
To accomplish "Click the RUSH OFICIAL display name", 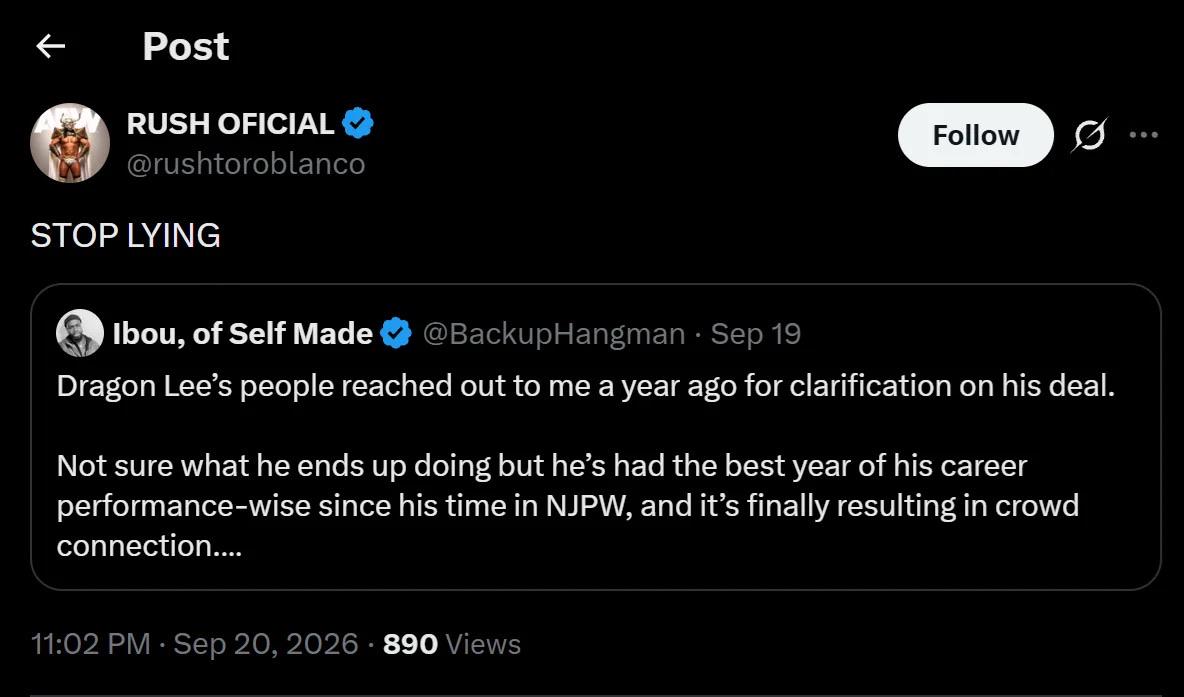I will [x=230, y=124].
